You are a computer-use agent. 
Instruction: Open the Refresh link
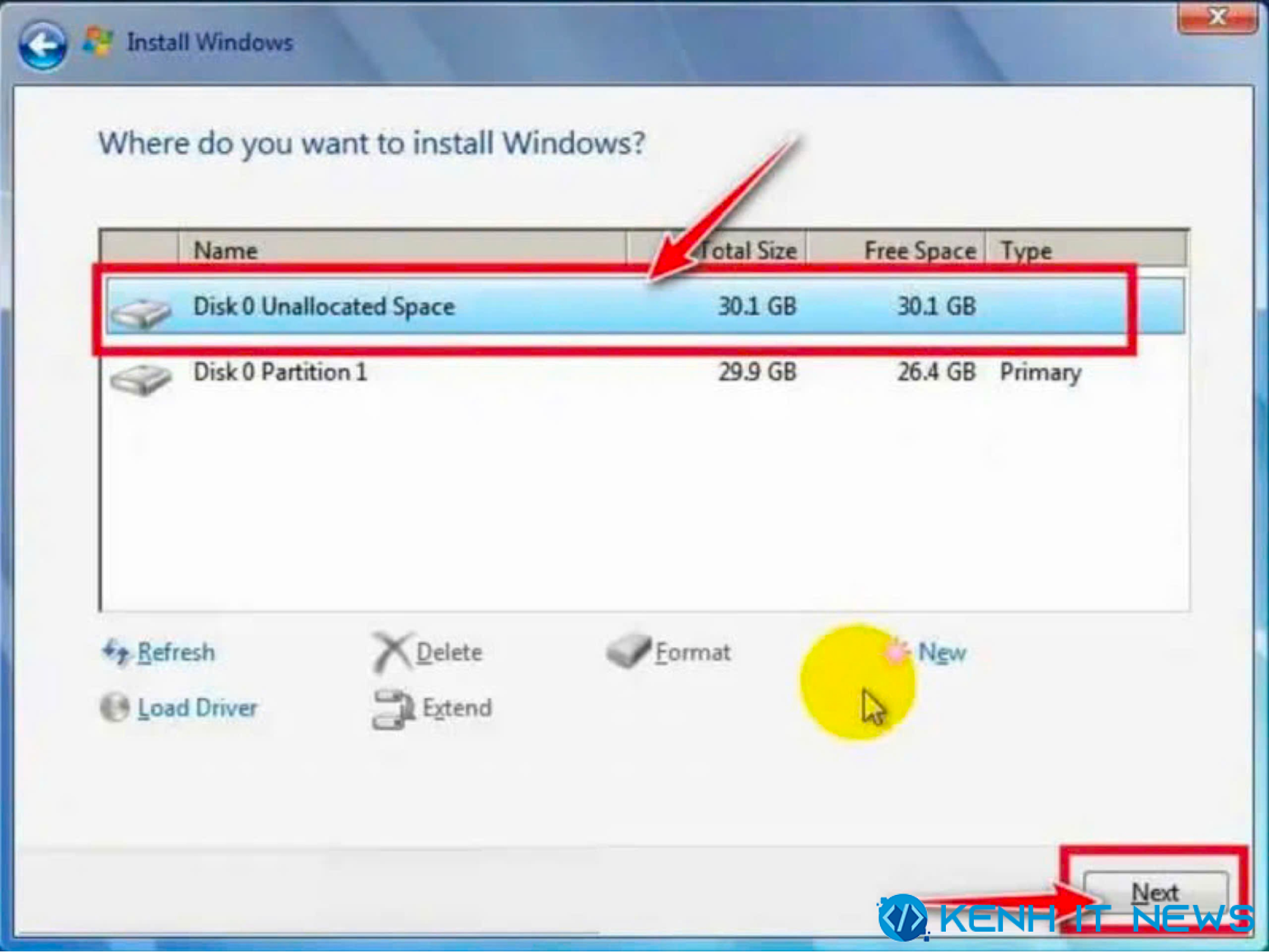pyautogui.click(x=176, y=652)
